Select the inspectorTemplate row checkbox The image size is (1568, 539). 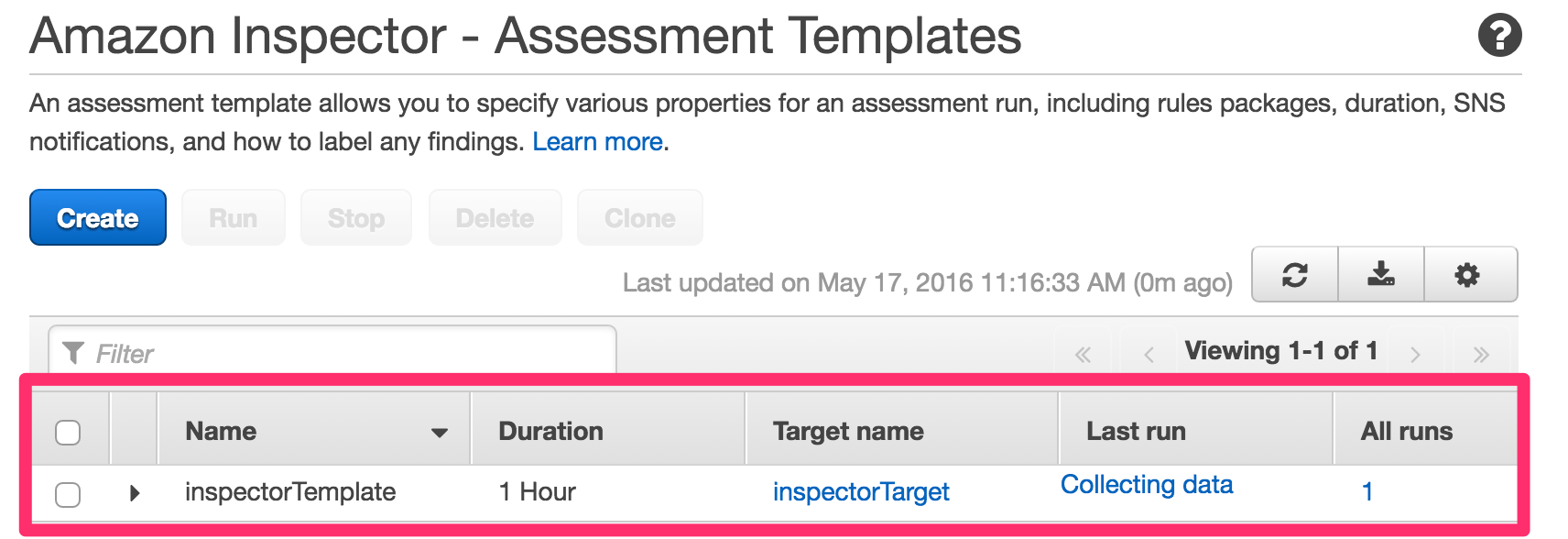(68, 492)
